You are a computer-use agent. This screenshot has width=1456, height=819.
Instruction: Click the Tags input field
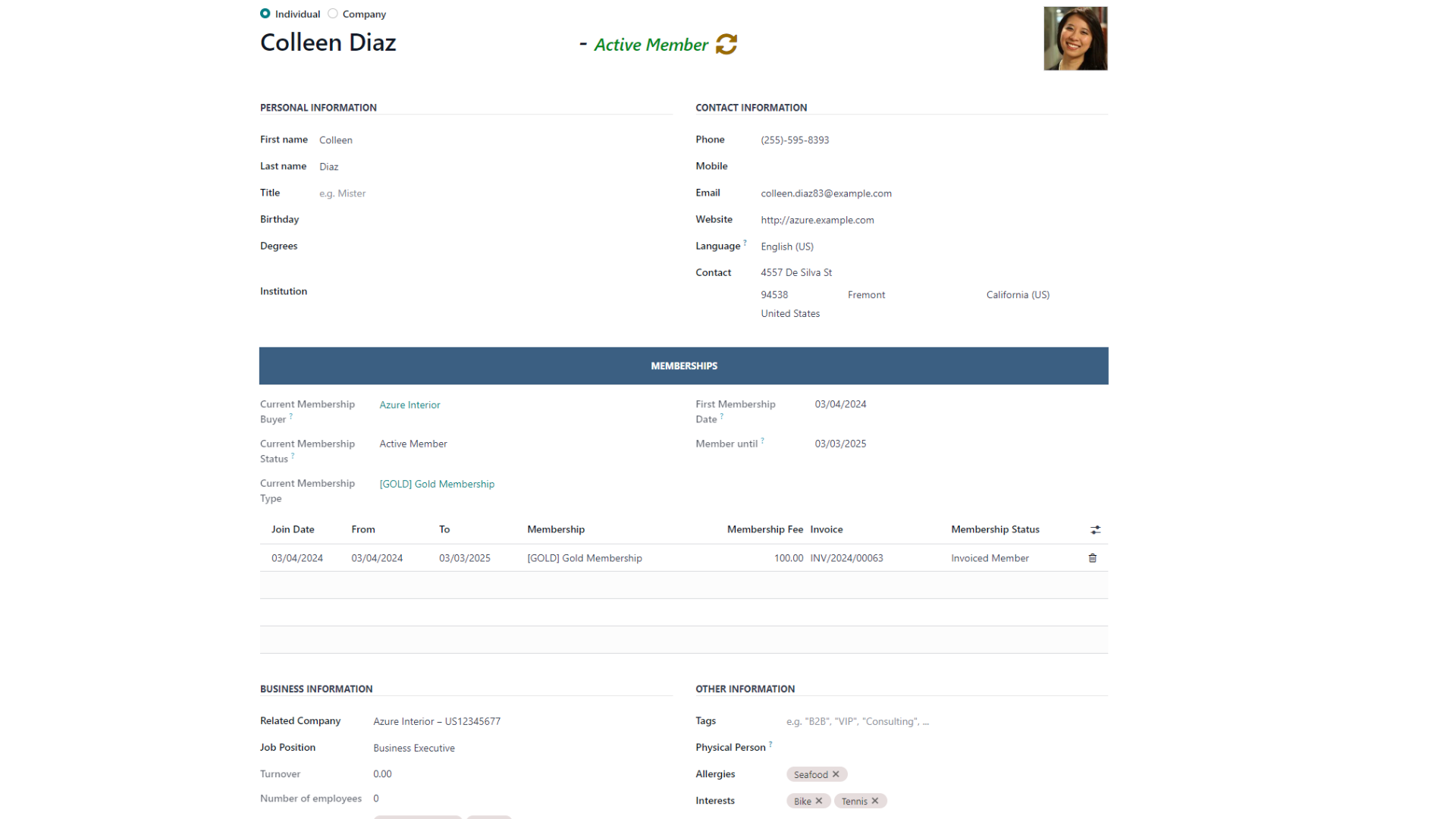[857, 721]
